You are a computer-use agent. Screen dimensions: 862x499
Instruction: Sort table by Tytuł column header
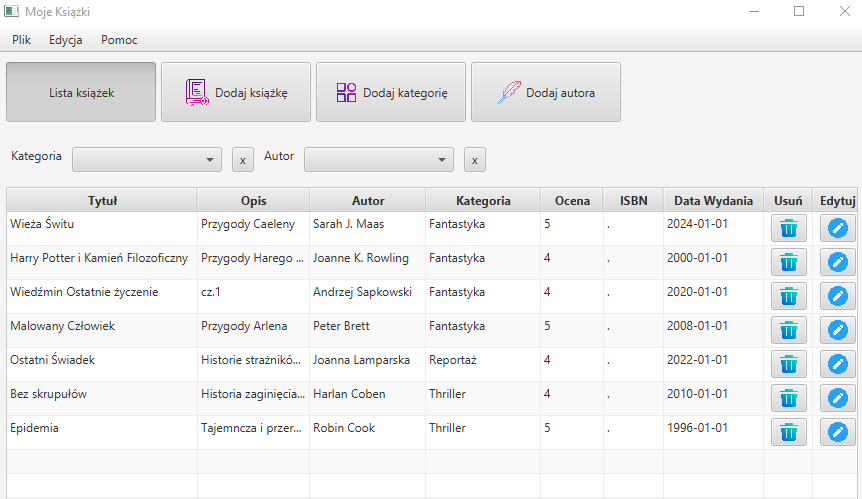point(102,200)
